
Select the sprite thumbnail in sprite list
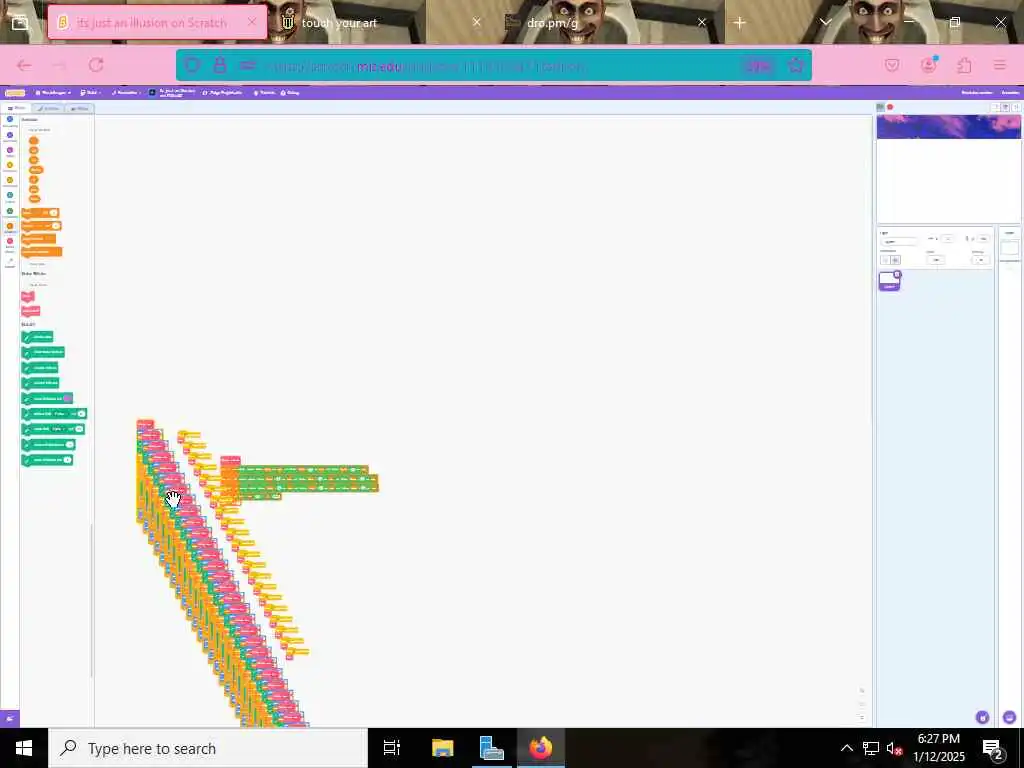889,281
